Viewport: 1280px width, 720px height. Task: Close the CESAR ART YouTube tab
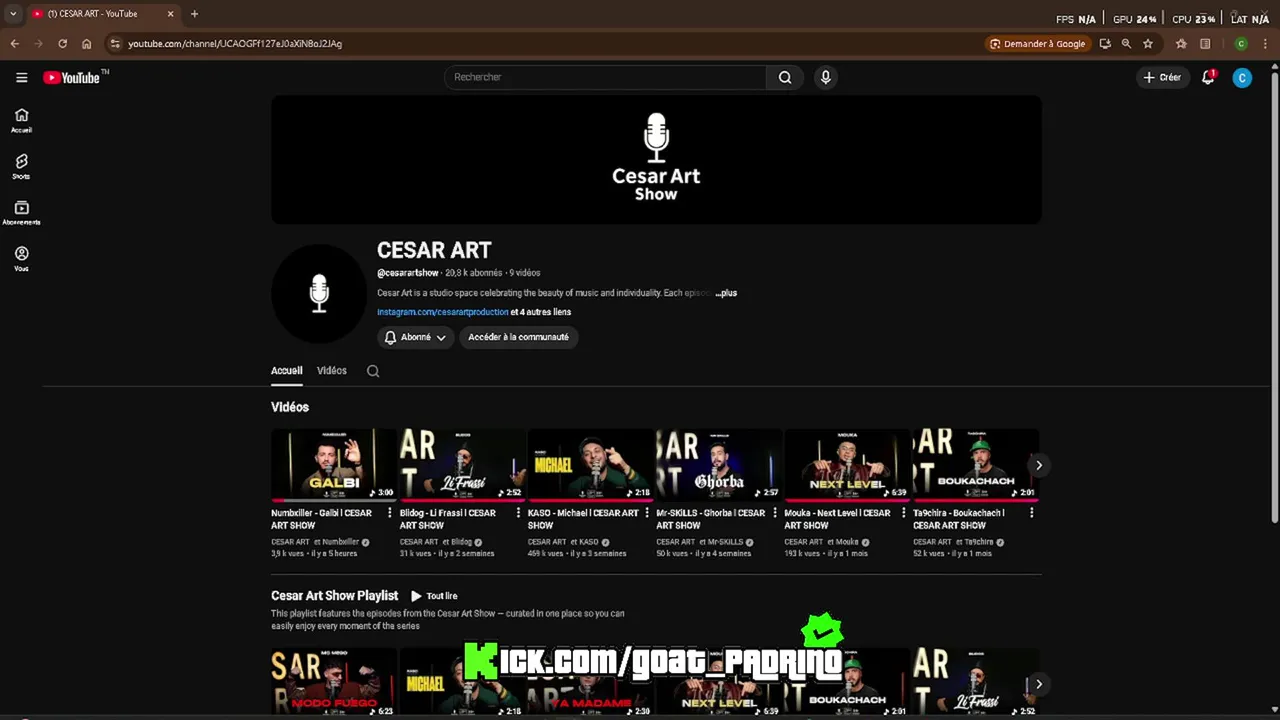pos(170,14)
